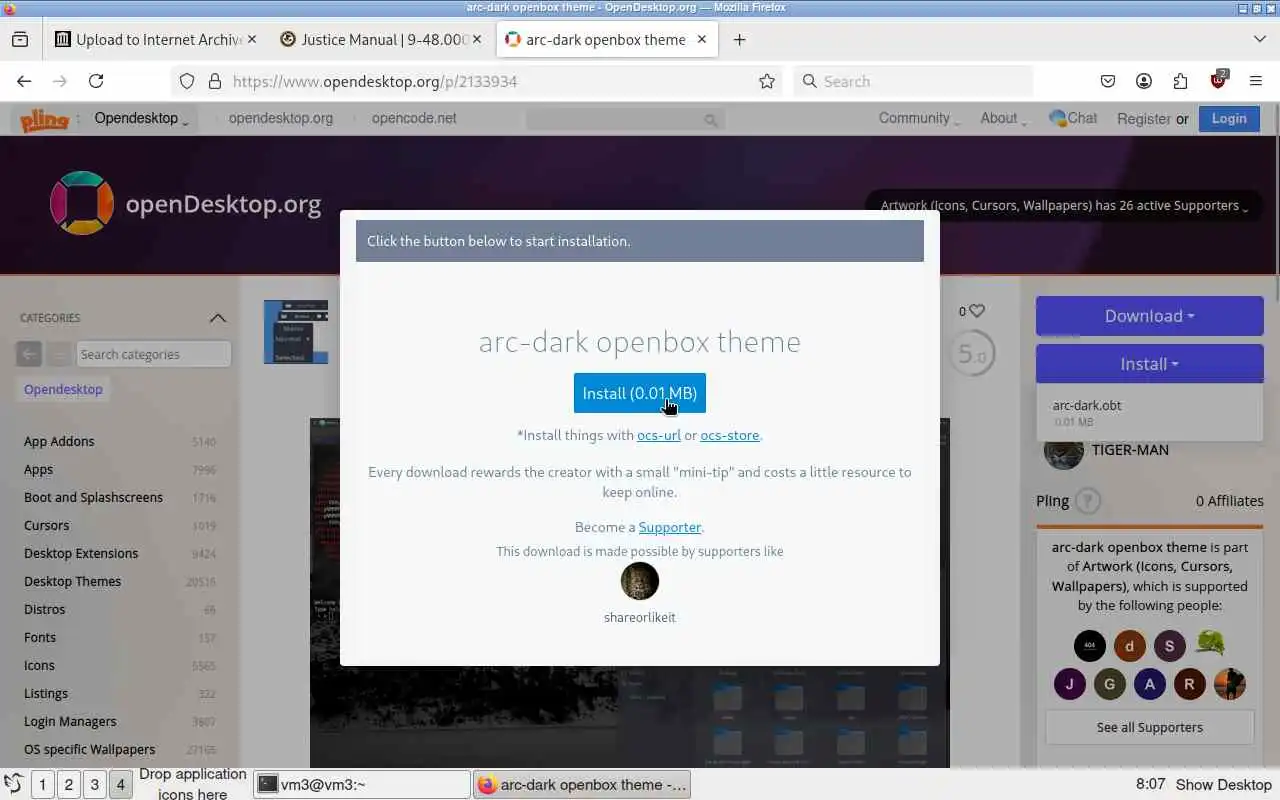Click the theme thumbnail preview image

point(296,331)
